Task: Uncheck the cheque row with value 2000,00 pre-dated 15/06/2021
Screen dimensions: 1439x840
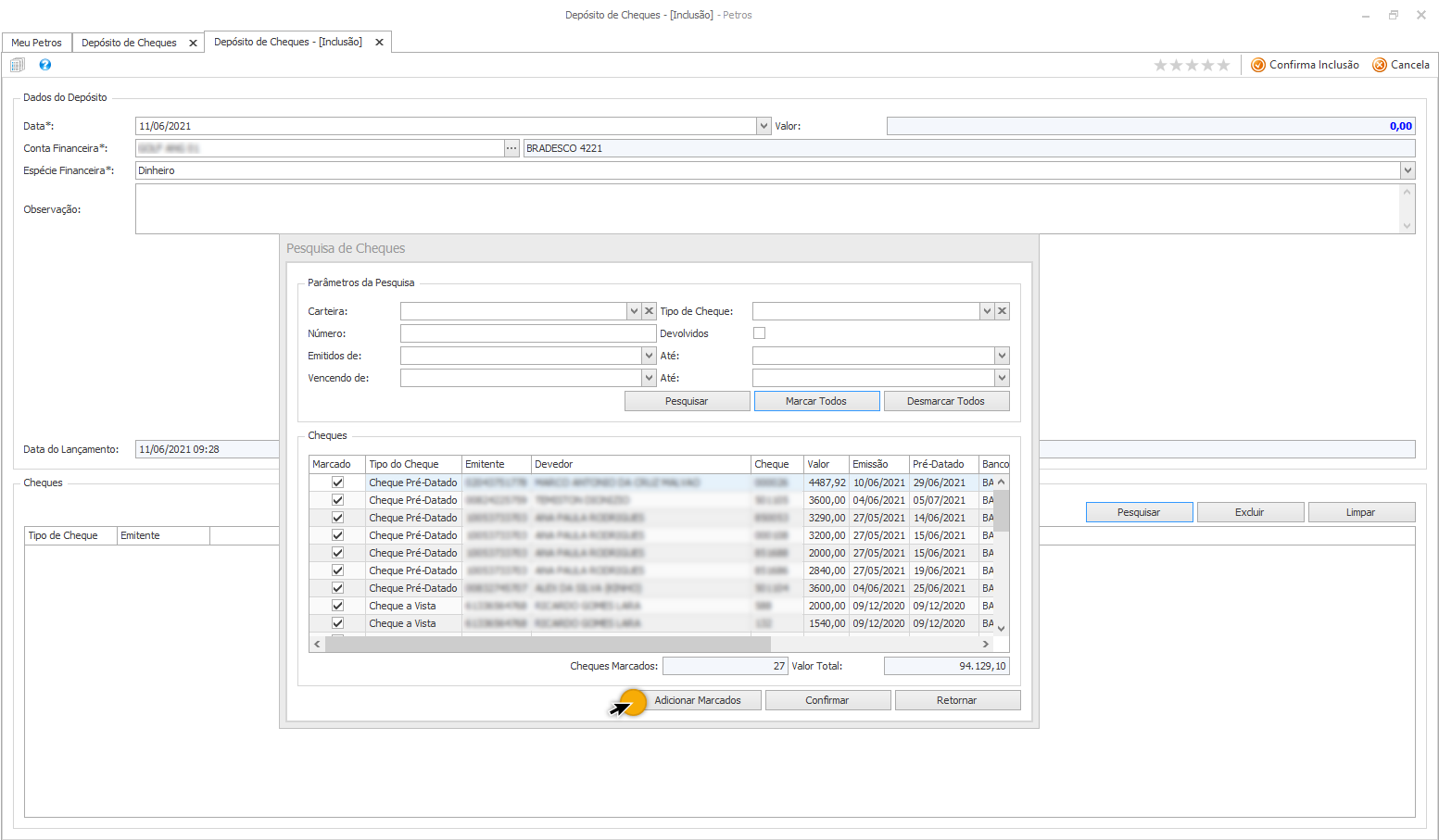Action: [338, 553]
